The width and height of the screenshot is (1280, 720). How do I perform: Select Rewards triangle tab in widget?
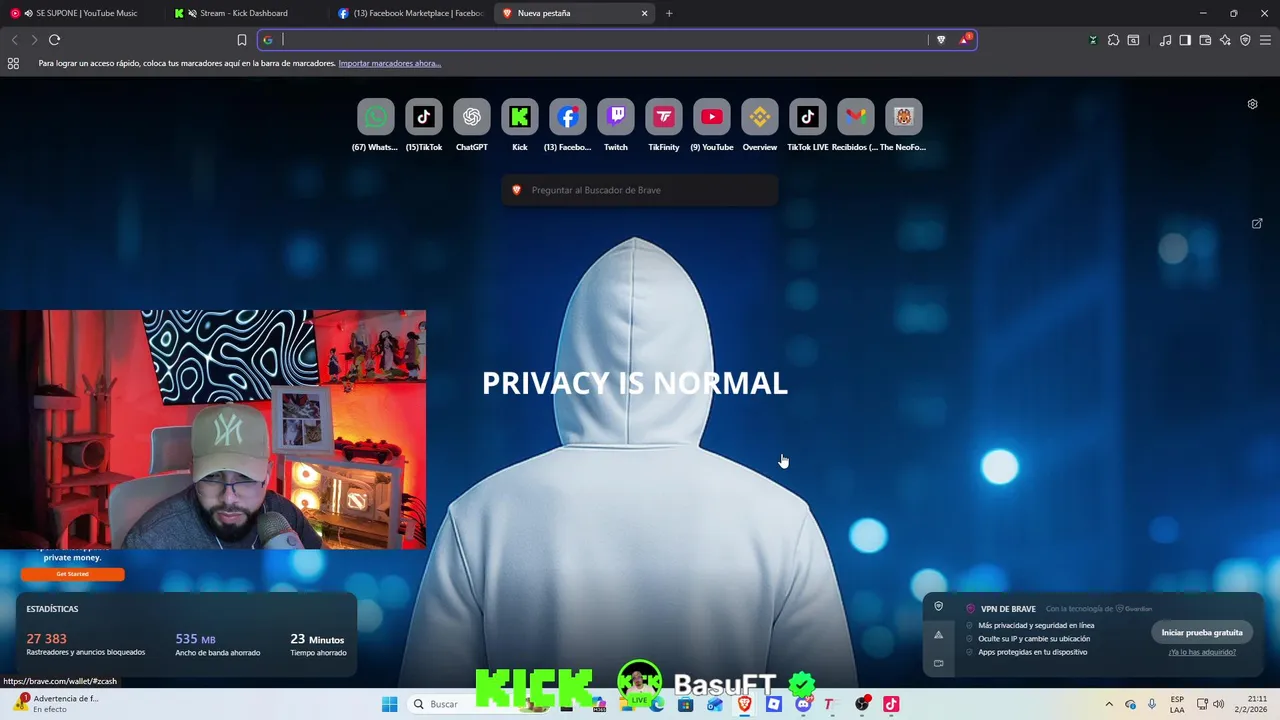coord(938,635)
